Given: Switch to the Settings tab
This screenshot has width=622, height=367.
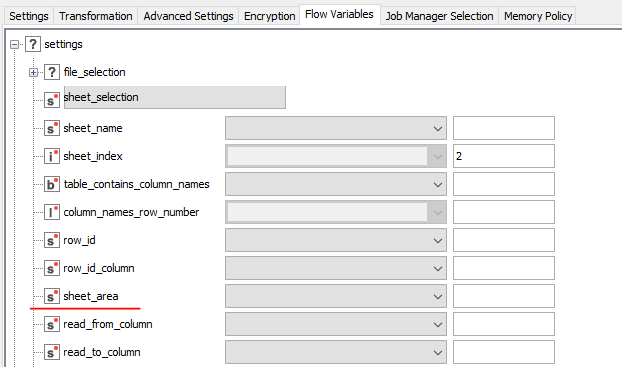Looking at the screenshot, I should (29, 16).
